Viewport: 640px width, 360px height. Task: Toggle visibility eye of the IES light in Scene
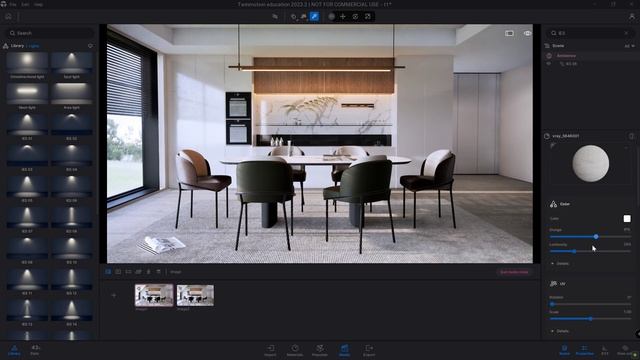[x=549, y=64]
